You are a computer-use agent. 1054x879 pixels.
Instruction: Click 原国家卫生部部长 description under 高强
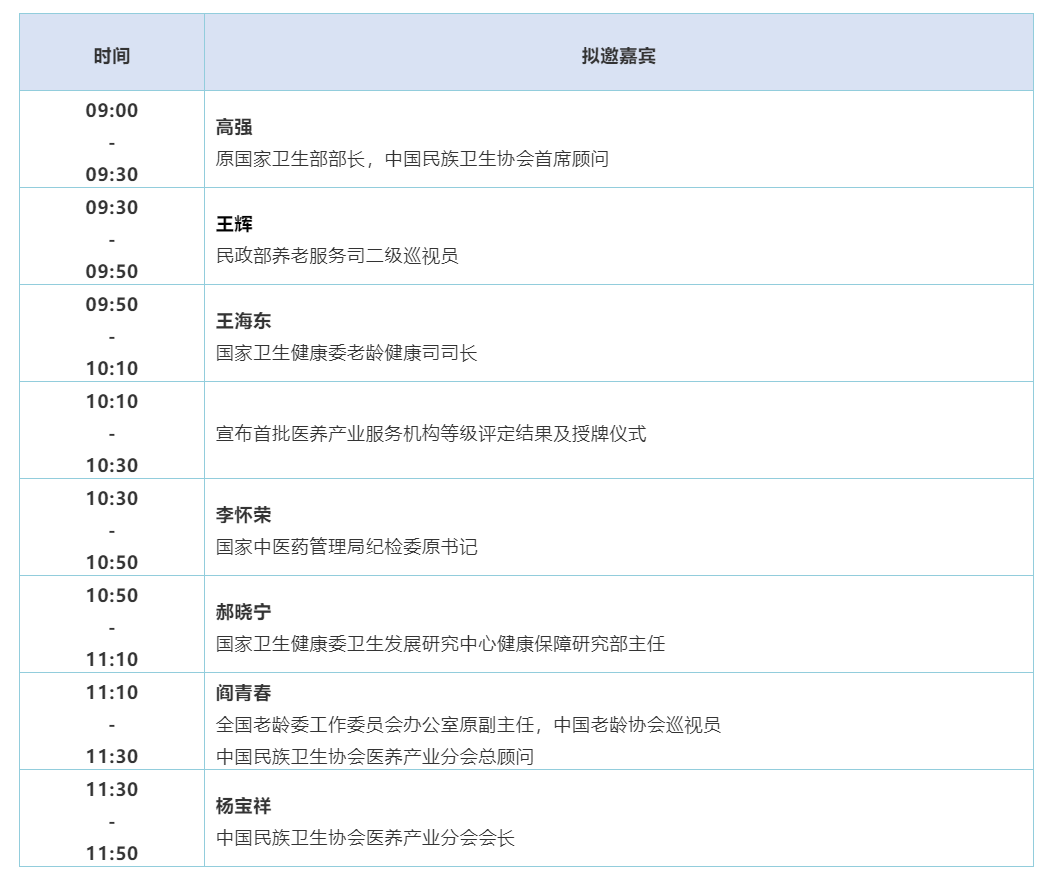(x=290, y=159)
